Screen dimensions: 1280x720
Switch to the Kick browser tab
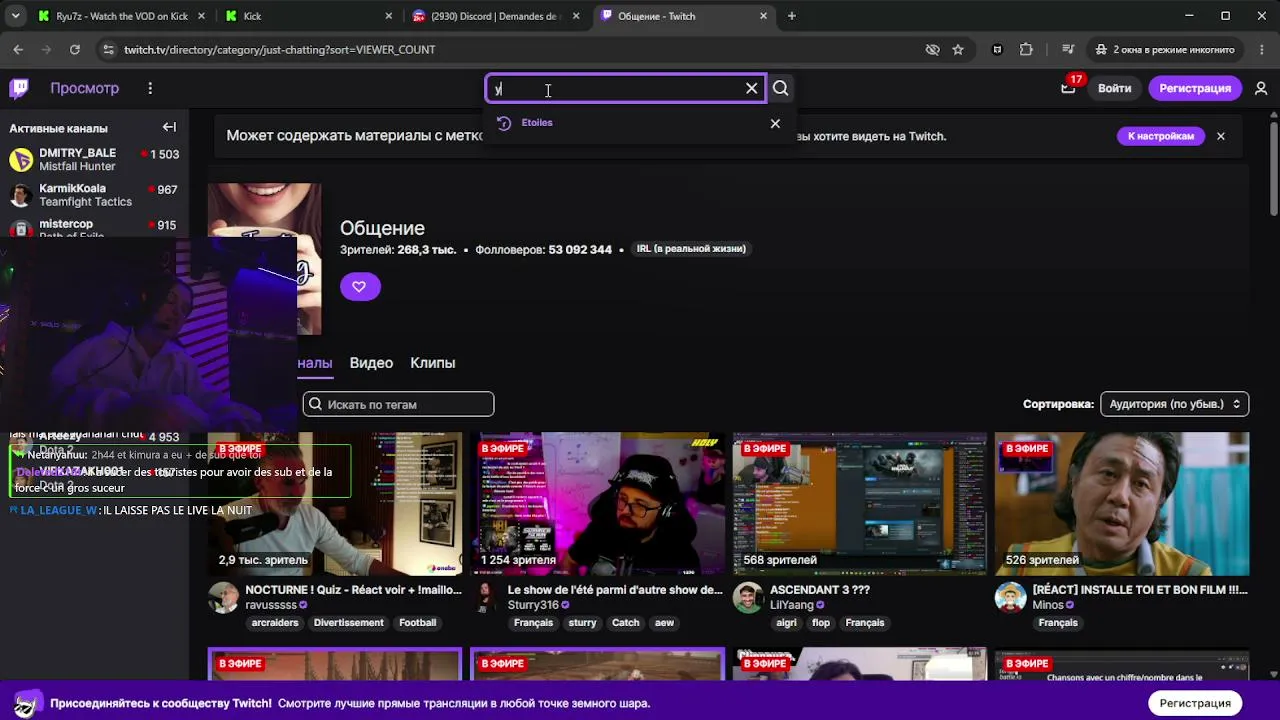[x=310, y=16]
